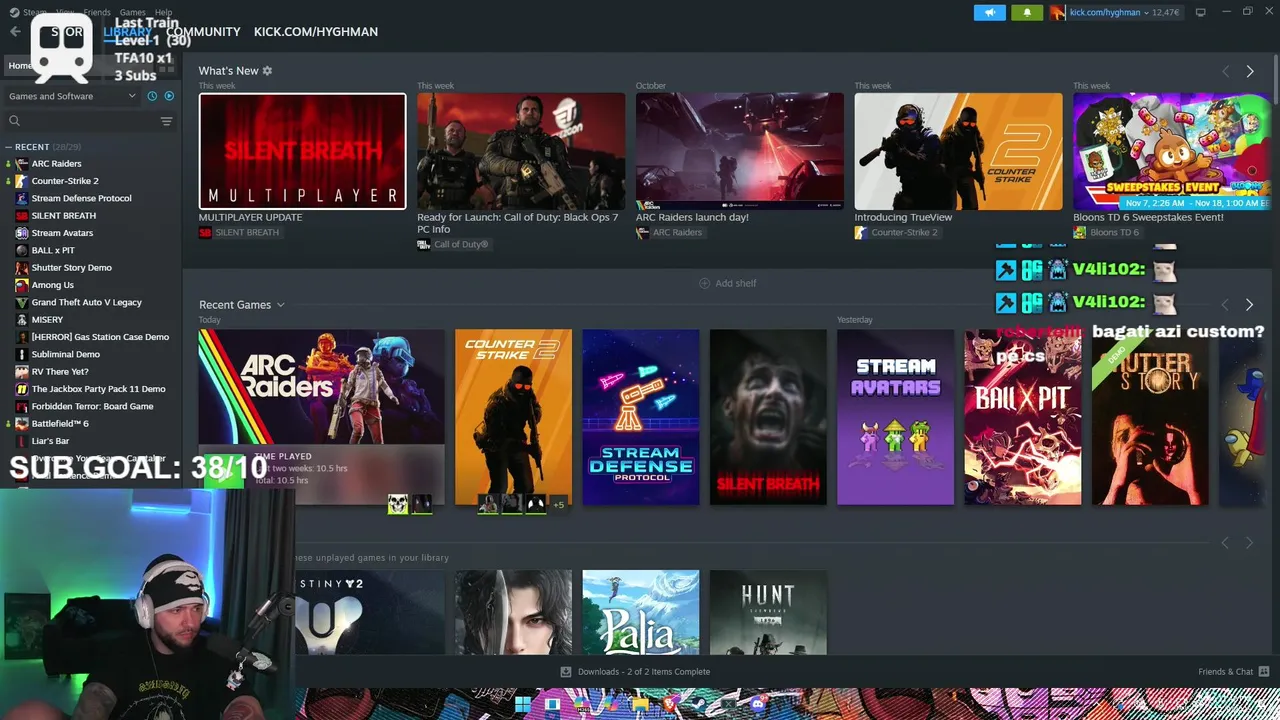Click the library search field
This screenshot has width=1280, height=720.
[80, 121]
